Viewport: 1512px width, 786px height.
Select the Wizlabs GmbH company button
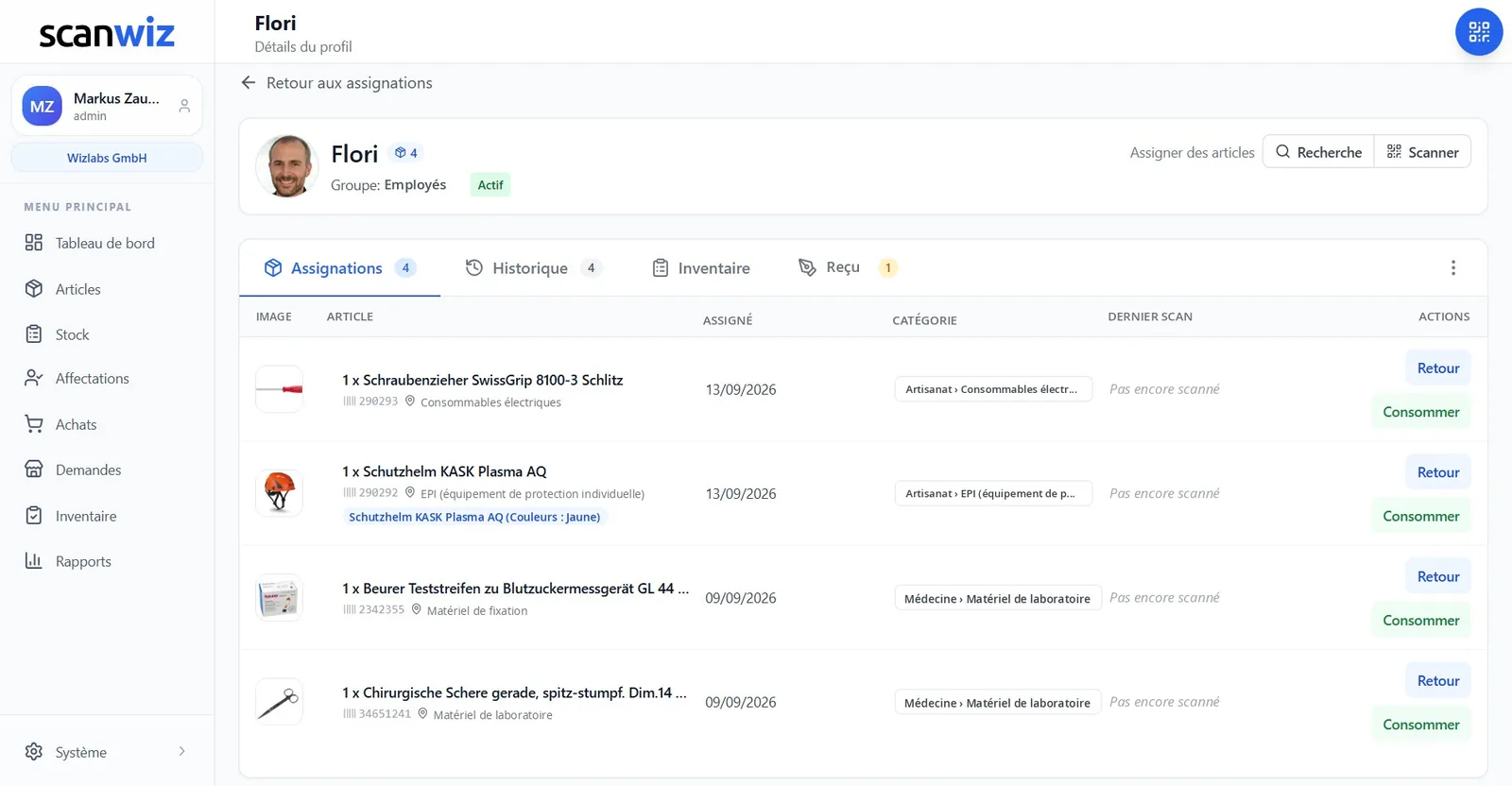coord(107,158)
